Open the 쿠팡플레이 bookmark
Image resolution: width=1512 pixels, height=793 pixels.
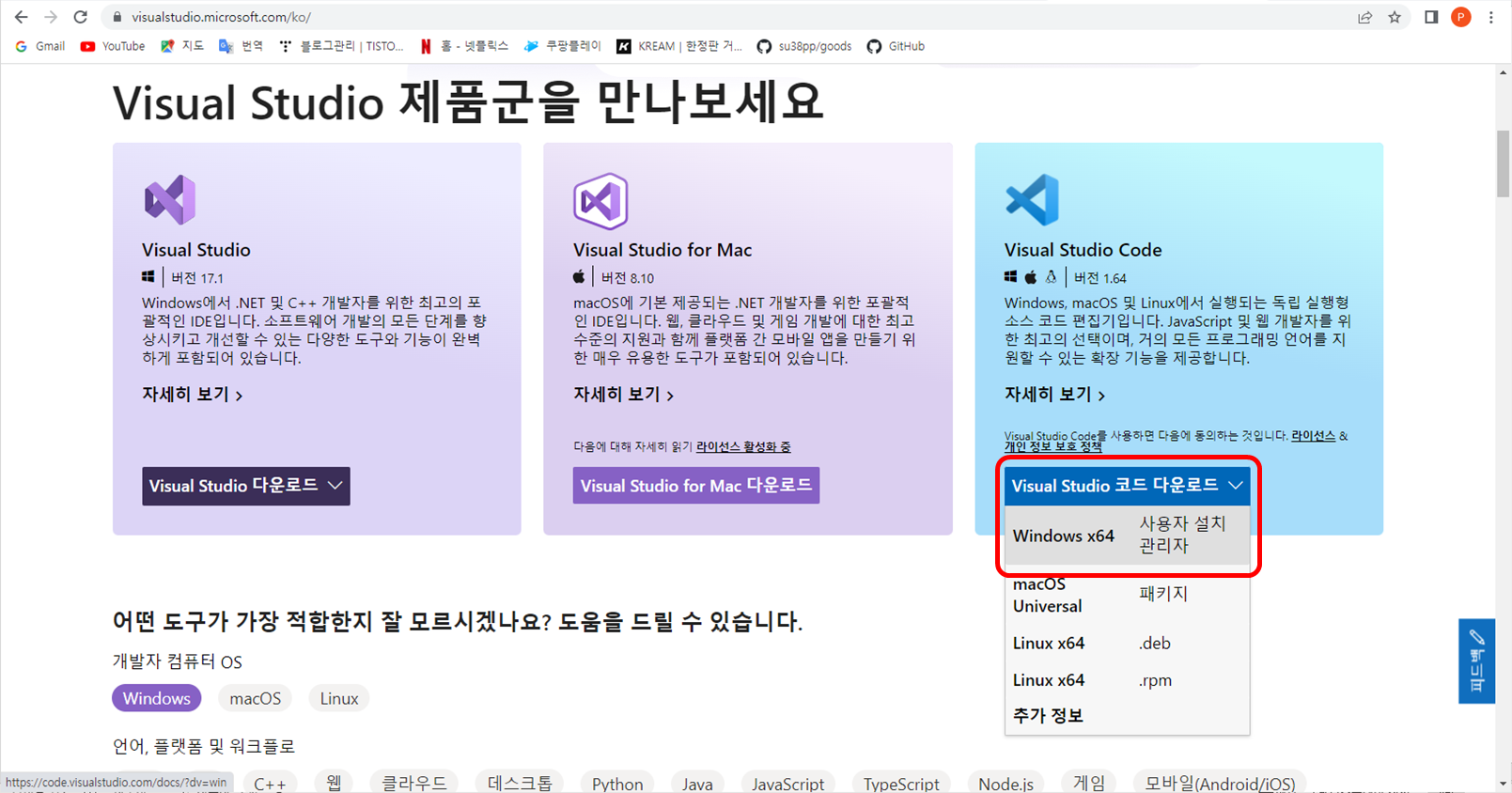click(562, 46)
